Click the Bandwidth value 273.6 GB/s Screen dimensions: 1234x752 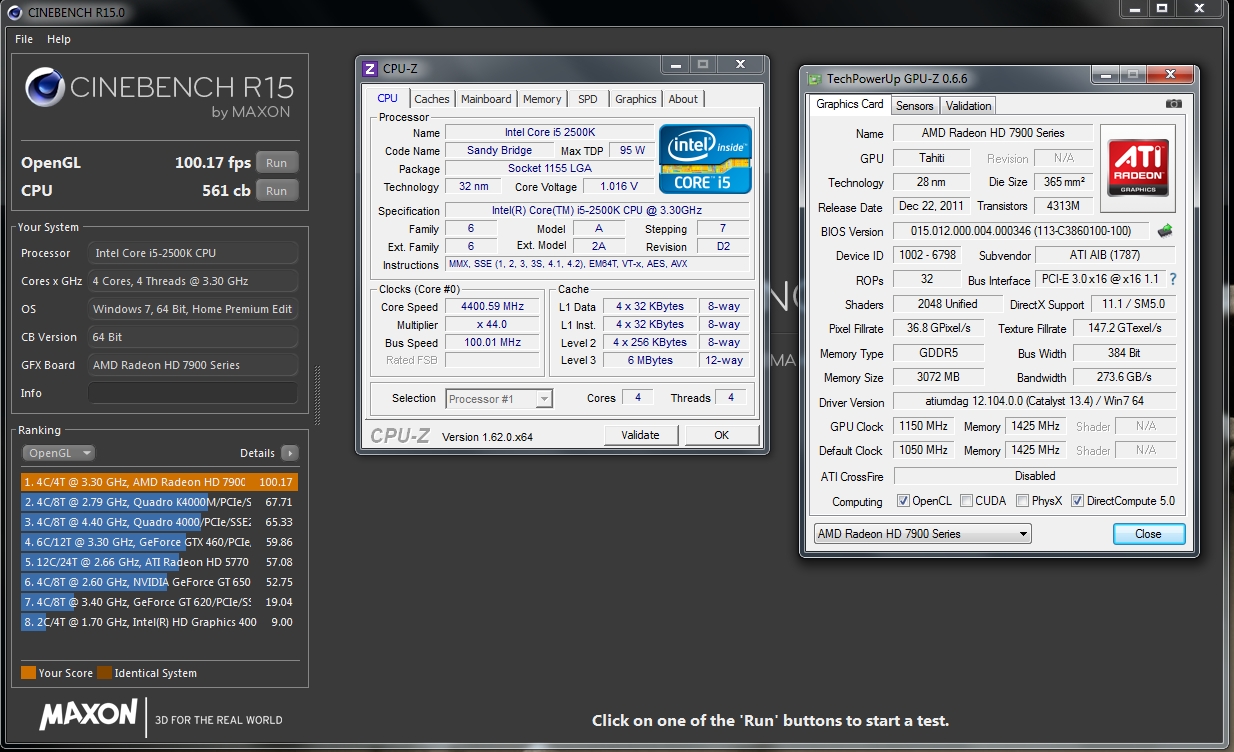pyautogui.click(x=1125, y=377)
